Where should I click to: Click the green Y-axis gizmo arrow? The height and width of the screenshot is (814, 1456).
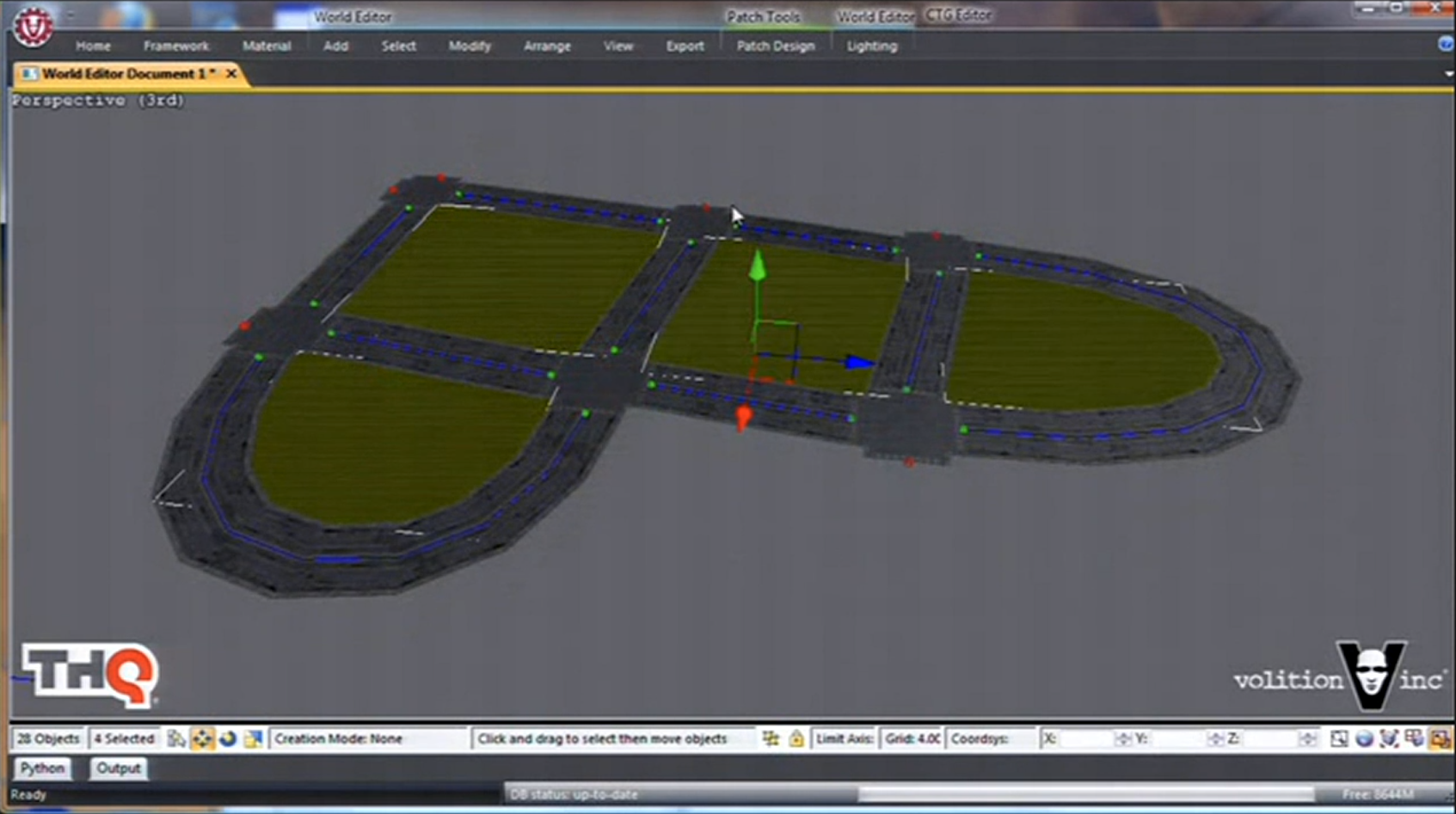point(757,266)
